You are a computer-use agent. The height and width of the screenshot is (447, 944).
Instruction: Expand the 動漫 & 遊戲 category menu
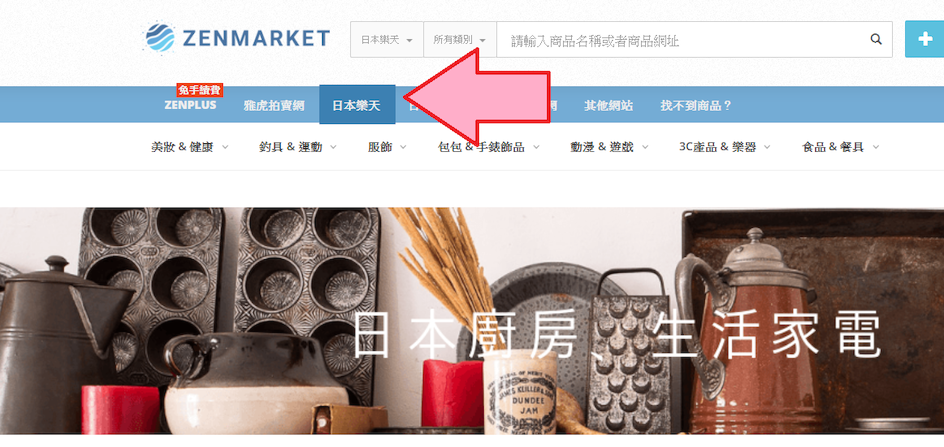[x=609, y=146]
